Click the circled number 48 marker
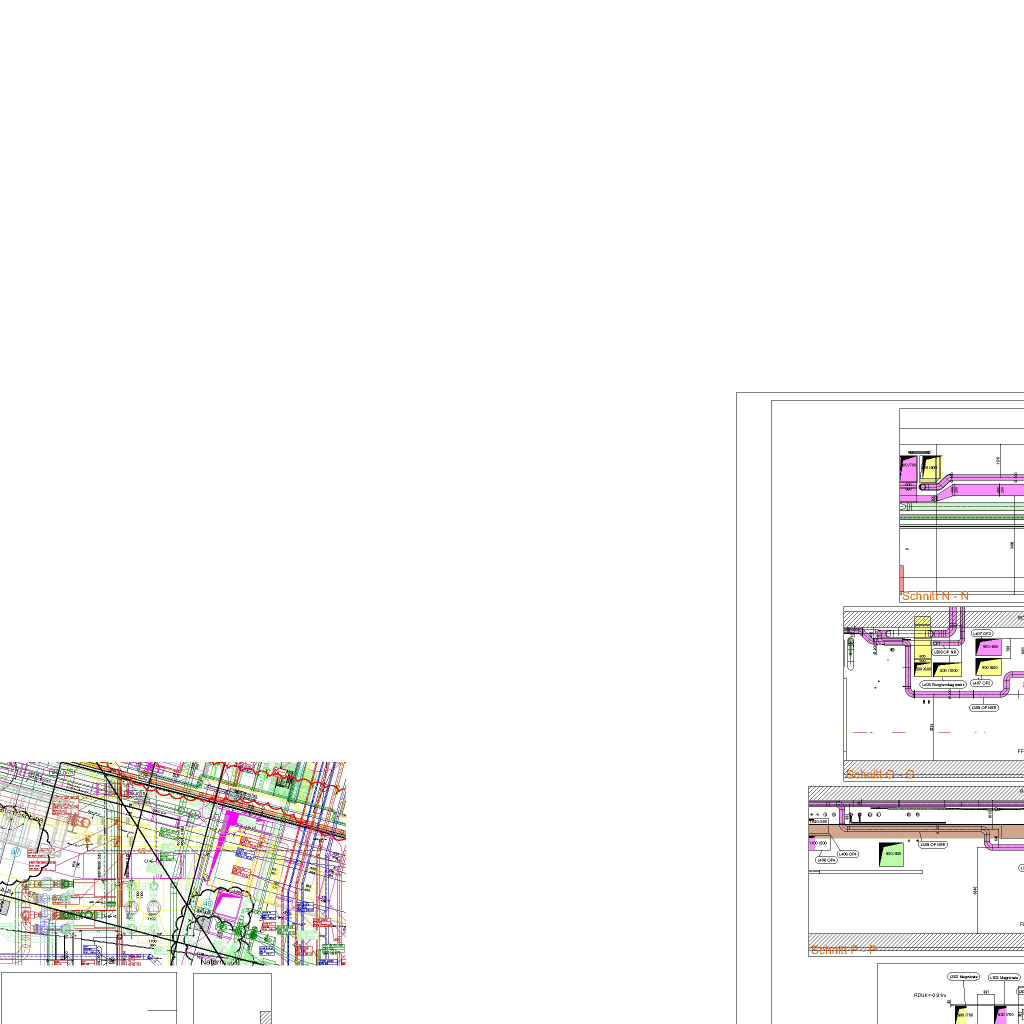Screen dimensions: 1024x1024 point(207,905)
